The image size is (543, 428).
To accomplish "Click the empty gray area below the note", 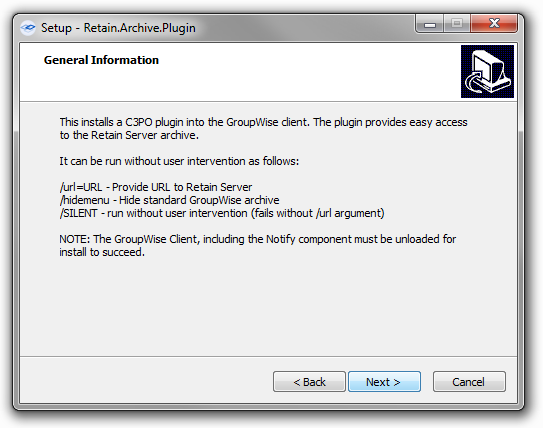I will click(x=268, y=308).
